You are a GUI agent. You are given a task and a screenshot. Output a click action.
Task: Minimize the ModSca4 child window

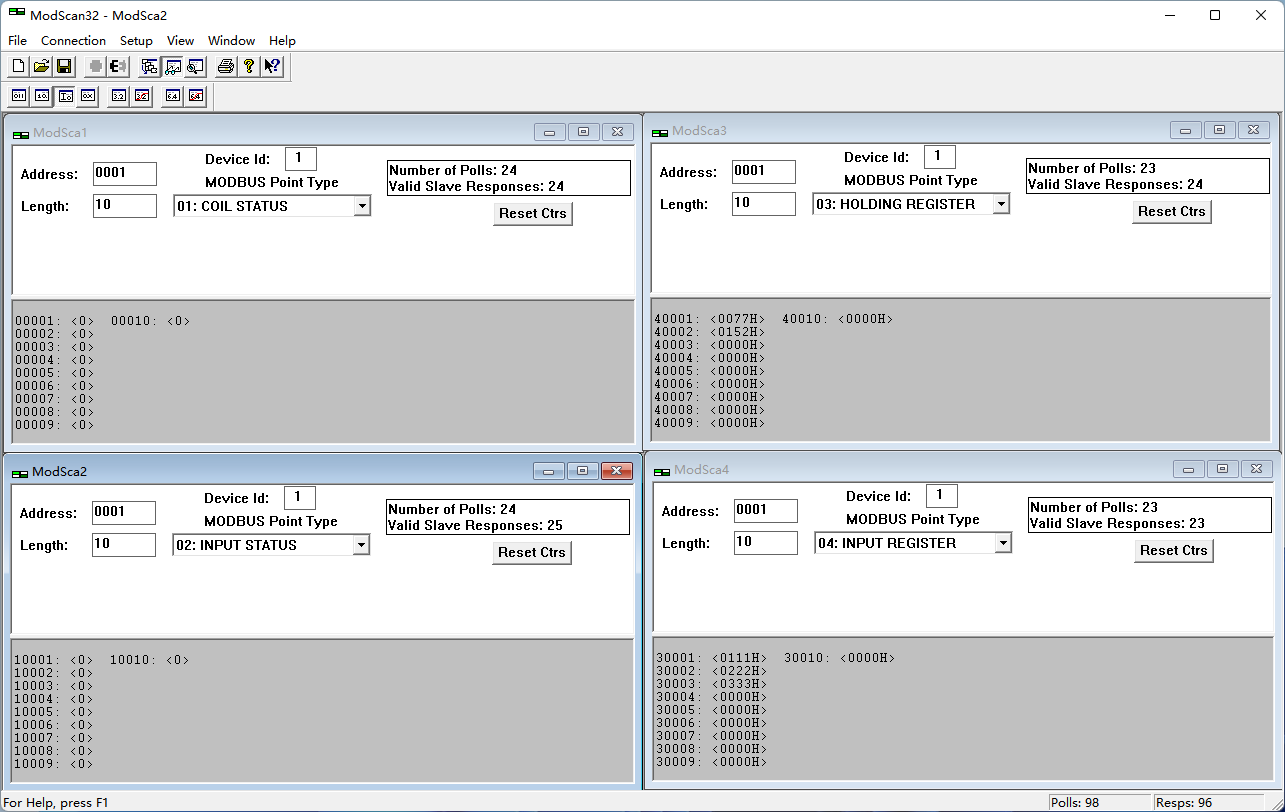point(1188,469)
